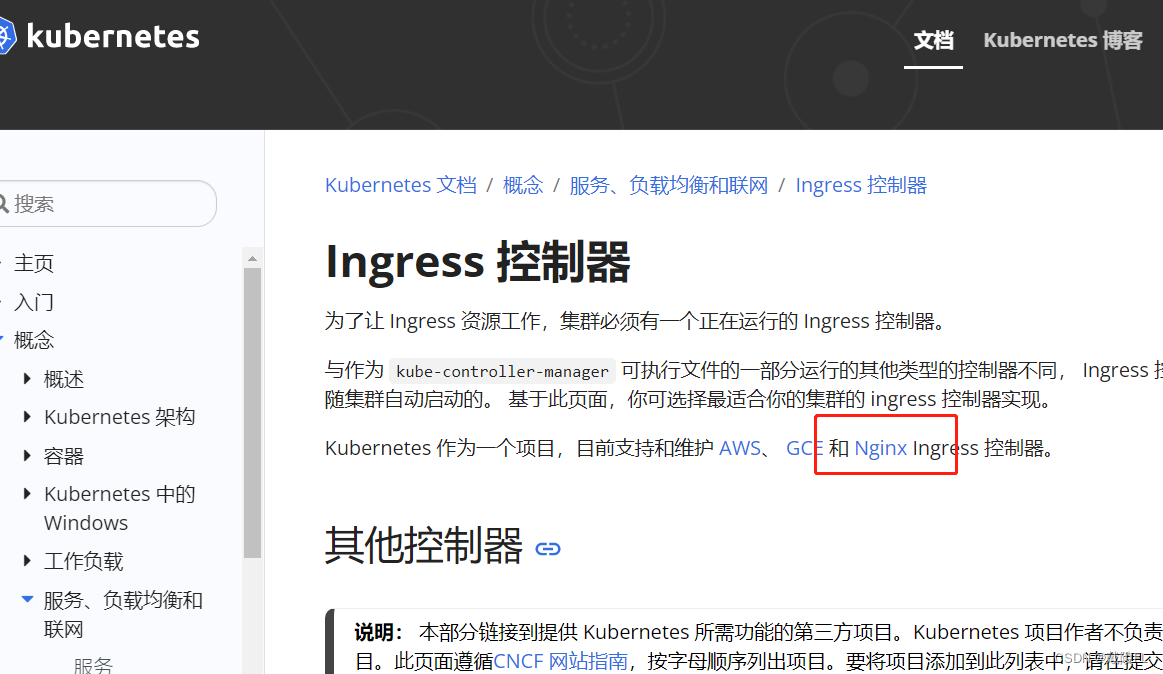Click the Ingress 控制器 breadcrumb link
Screen dimensions: 1163x674
(x=861, y=185)
